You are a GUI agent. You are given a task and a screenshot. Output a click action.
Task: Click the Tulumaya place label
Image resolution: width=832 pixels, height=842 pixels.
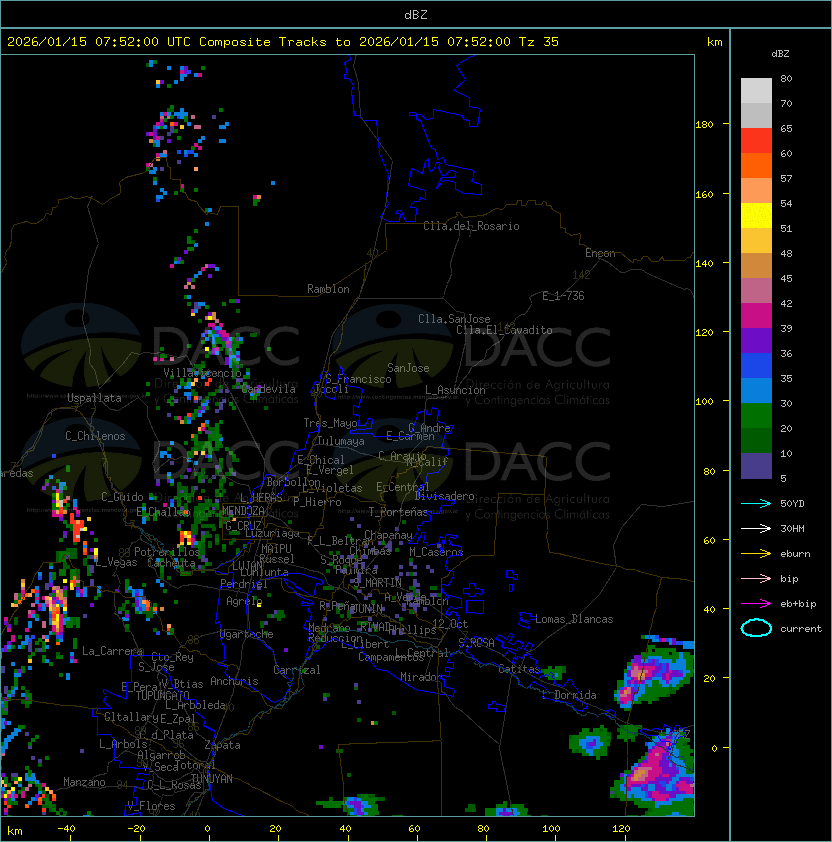[341, 441]
